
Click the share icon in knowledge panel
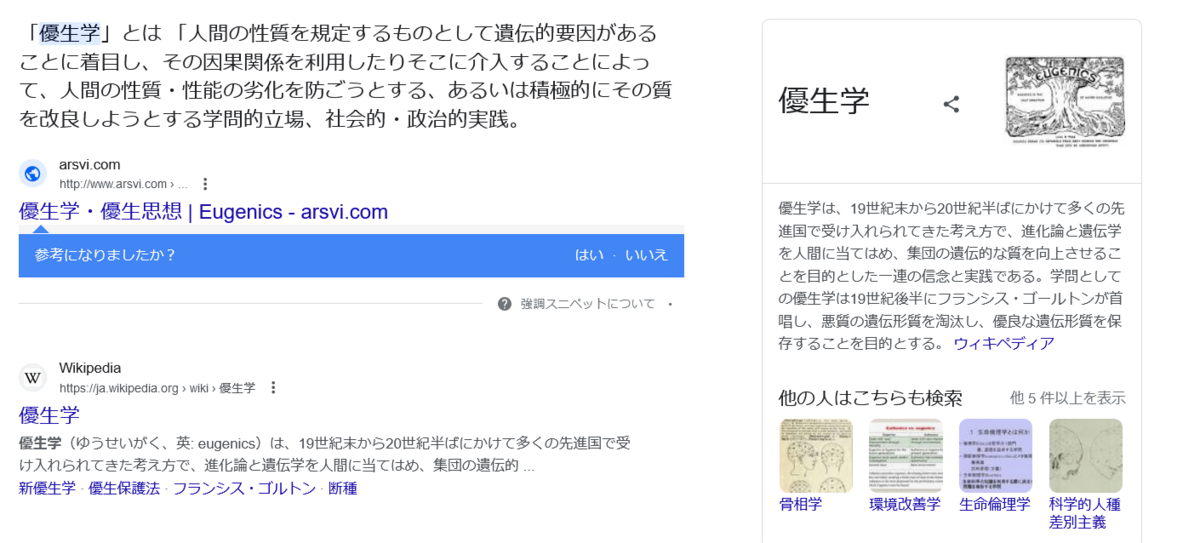952,104
